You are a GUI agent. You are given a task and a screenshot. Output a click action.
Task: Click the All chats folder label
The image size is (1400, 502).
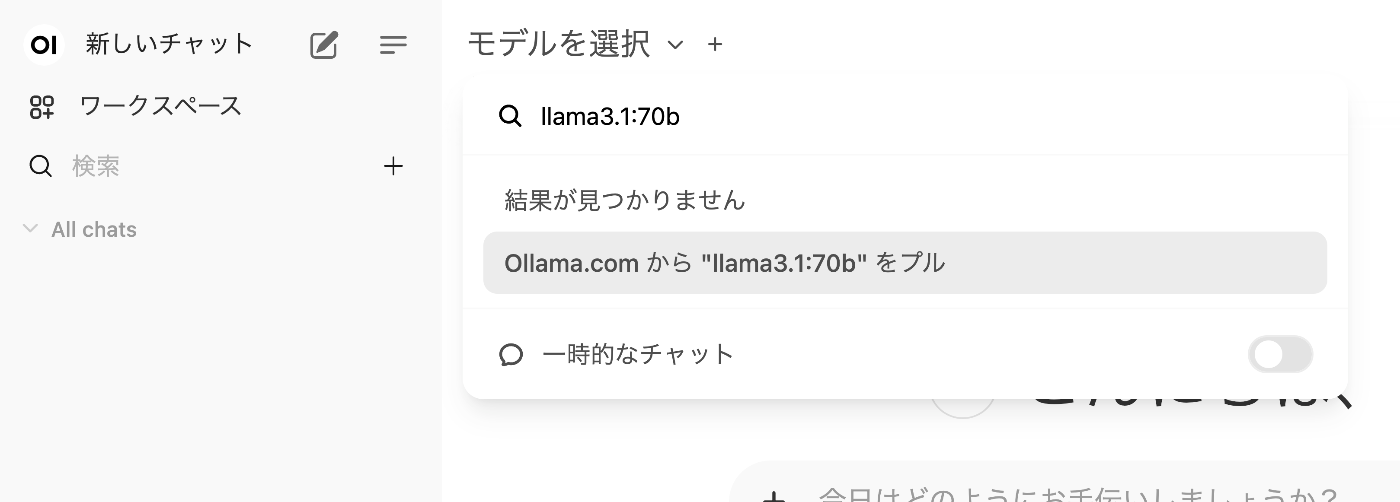(94, 230)
